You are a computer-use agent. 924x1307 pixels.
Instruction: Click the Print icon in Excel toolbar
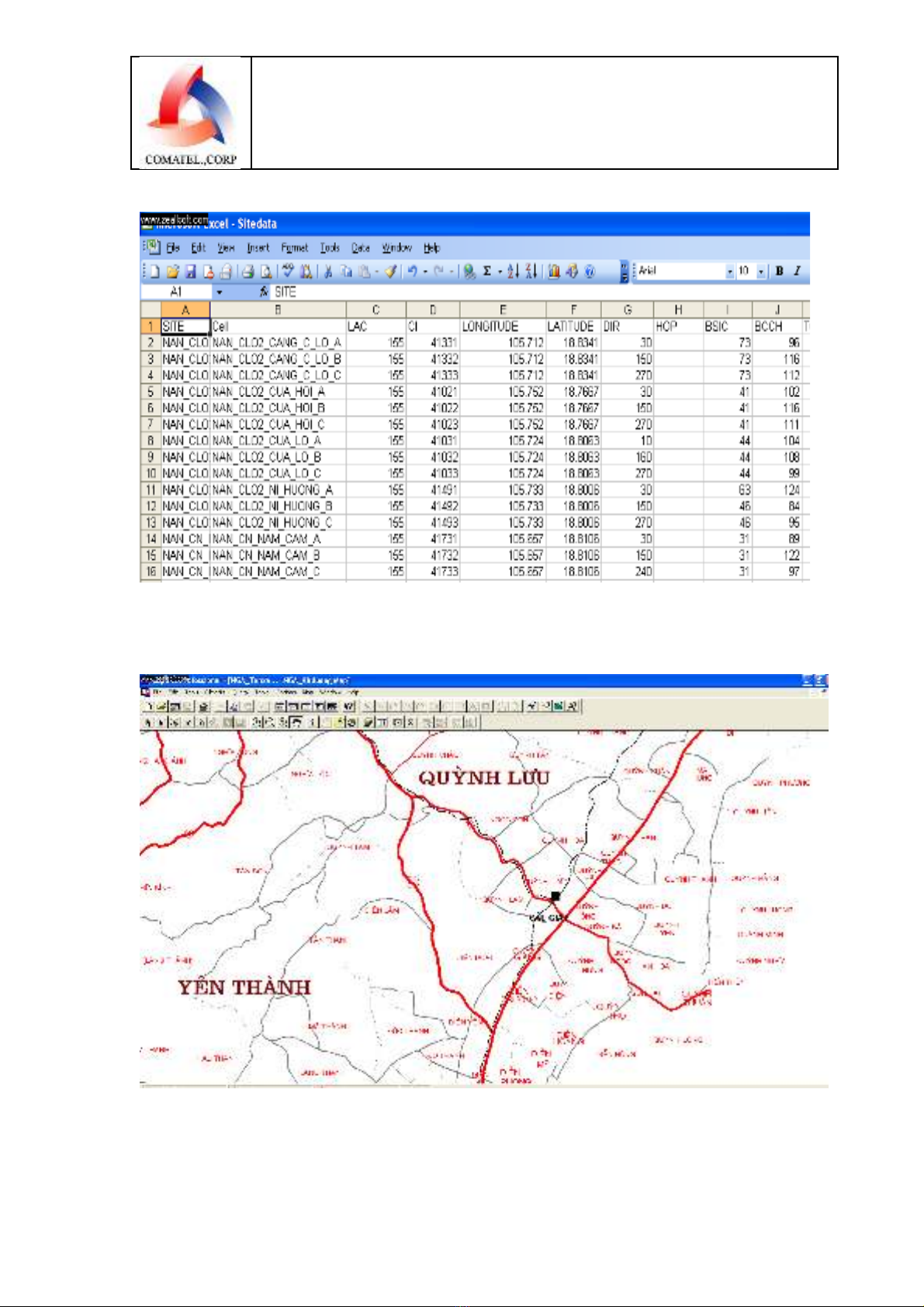click(x=247, y=271)
